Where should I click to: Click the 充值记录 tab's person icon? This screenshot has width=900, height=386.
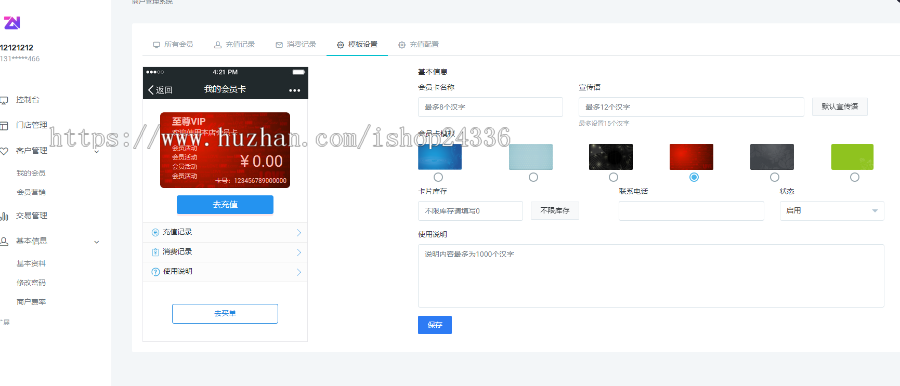point(218,44)
